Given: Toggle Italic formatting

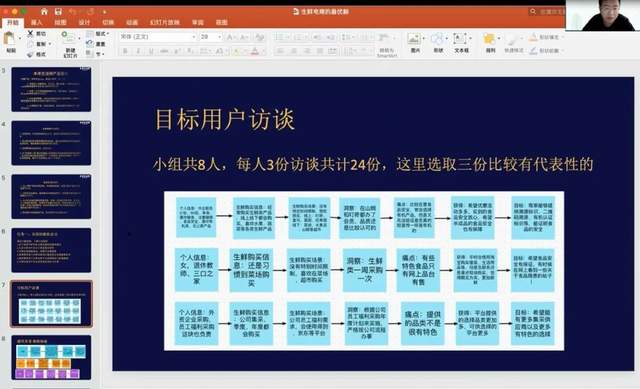Looking at the screenshot, I should [x=138, y=51].
